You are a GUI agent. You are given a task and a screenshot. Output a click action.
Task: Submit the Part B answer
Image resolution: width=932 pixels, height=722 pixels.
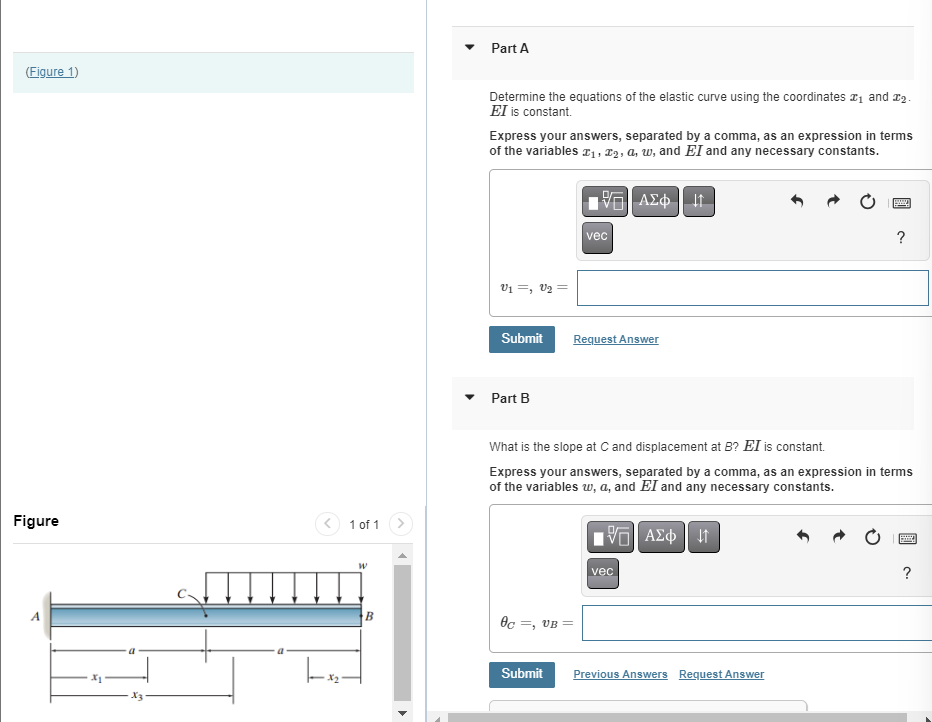click(522, 674)
